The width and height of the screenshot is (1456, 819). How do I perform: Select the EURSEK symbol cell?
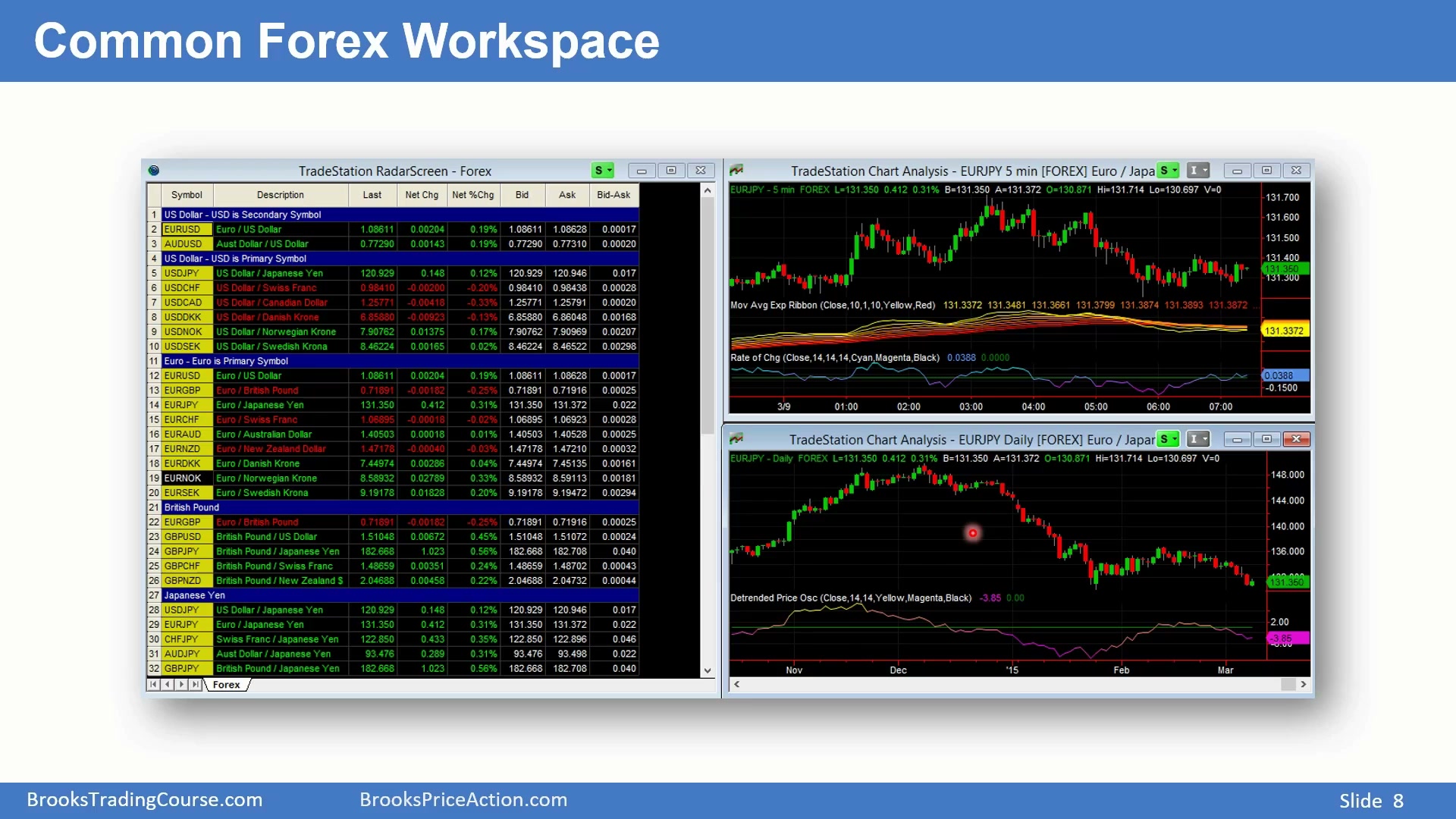(x=187, y=493)
